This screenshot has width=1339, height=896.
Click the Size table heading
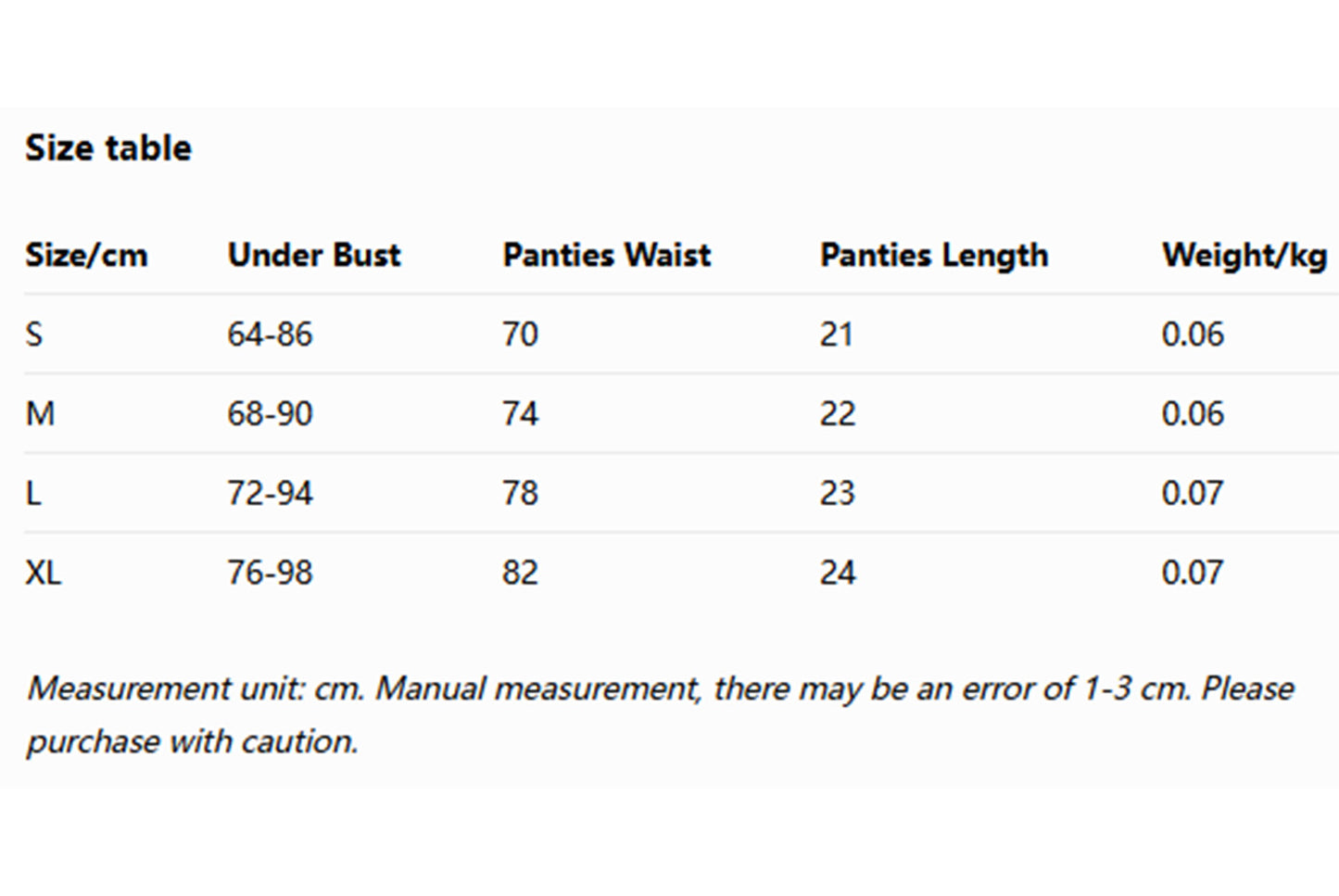[x=108, y=148]
